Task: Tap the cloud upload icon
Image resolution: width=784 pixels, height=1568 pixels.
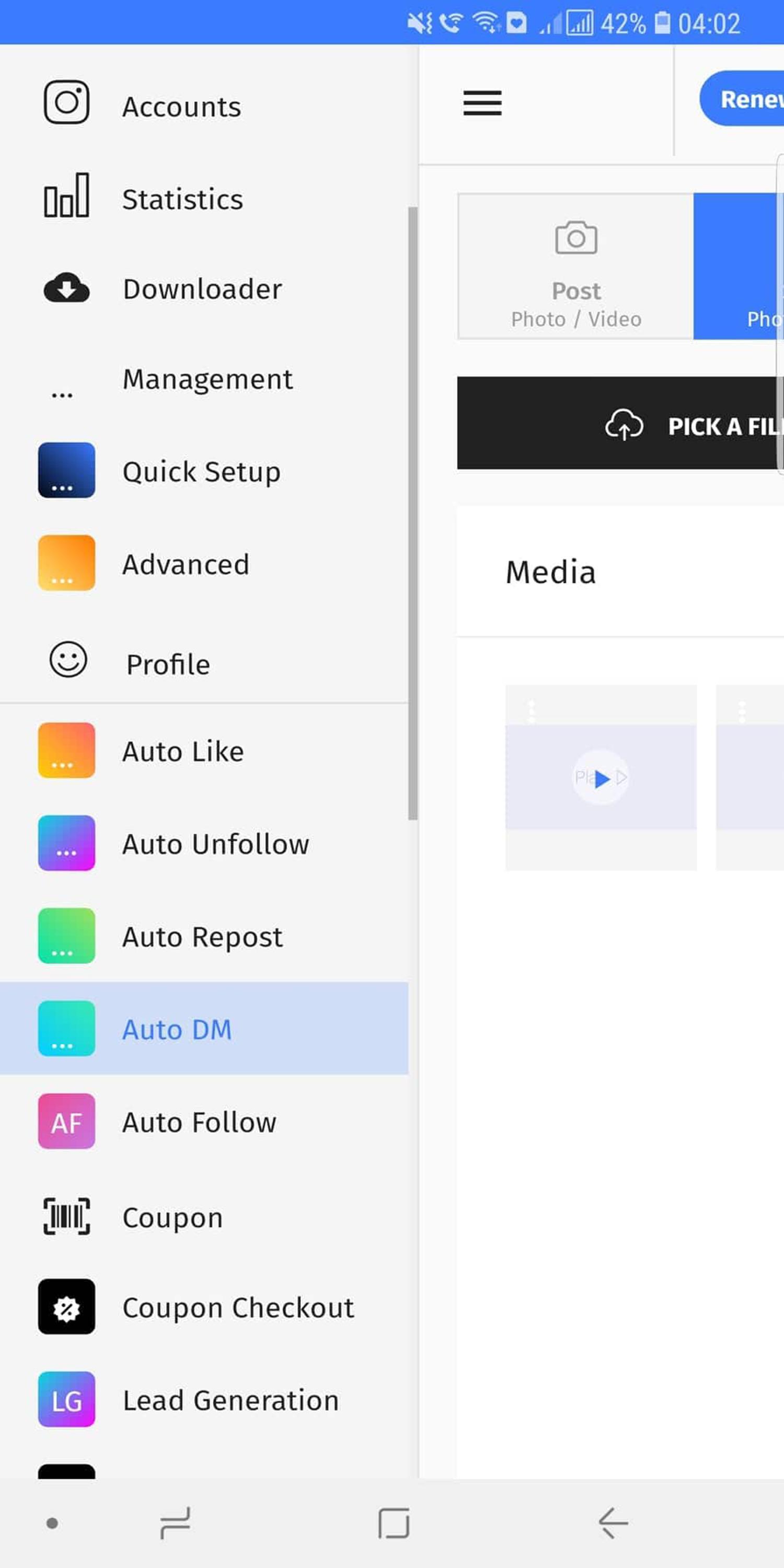Action: pos(624,425)
